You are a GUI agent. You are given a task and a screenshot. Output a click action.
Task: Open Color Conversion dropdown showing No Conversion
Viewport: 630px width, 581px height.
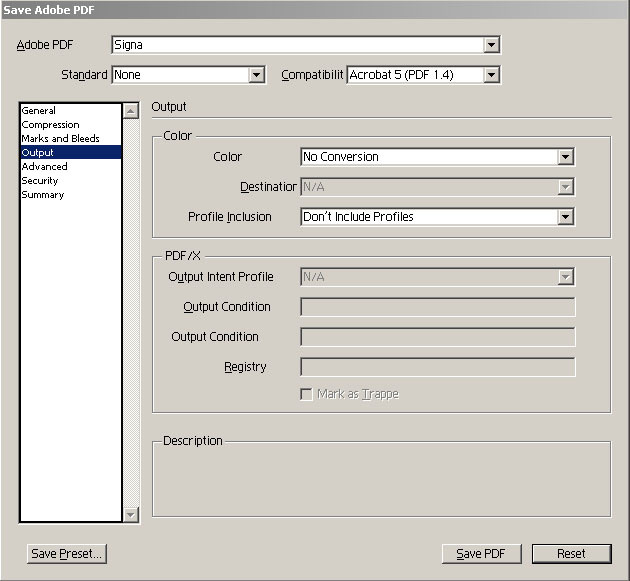point(438,157)
